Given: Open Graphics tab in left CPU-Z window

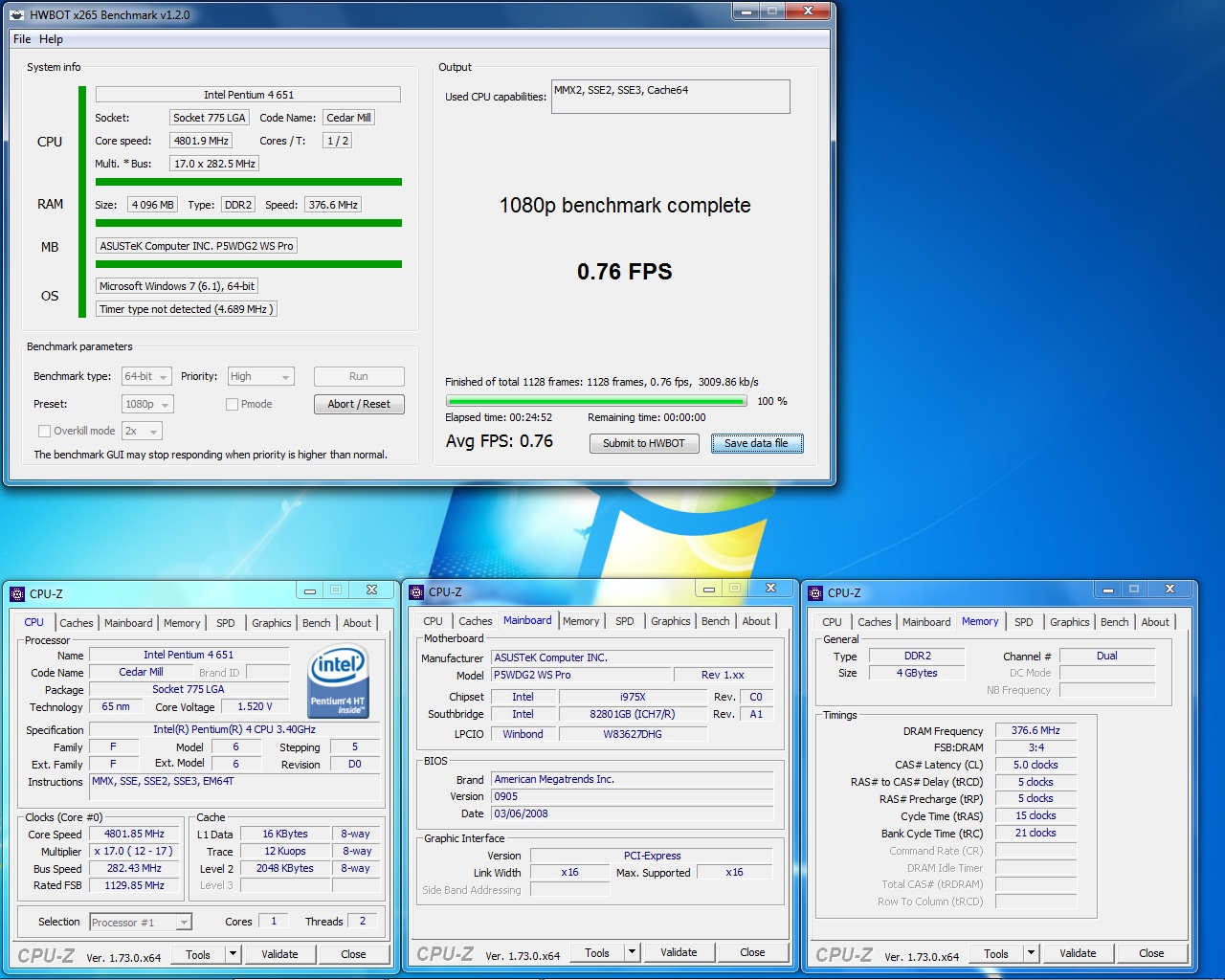Looking at the screenshot, I should click(x=272, y=623).
